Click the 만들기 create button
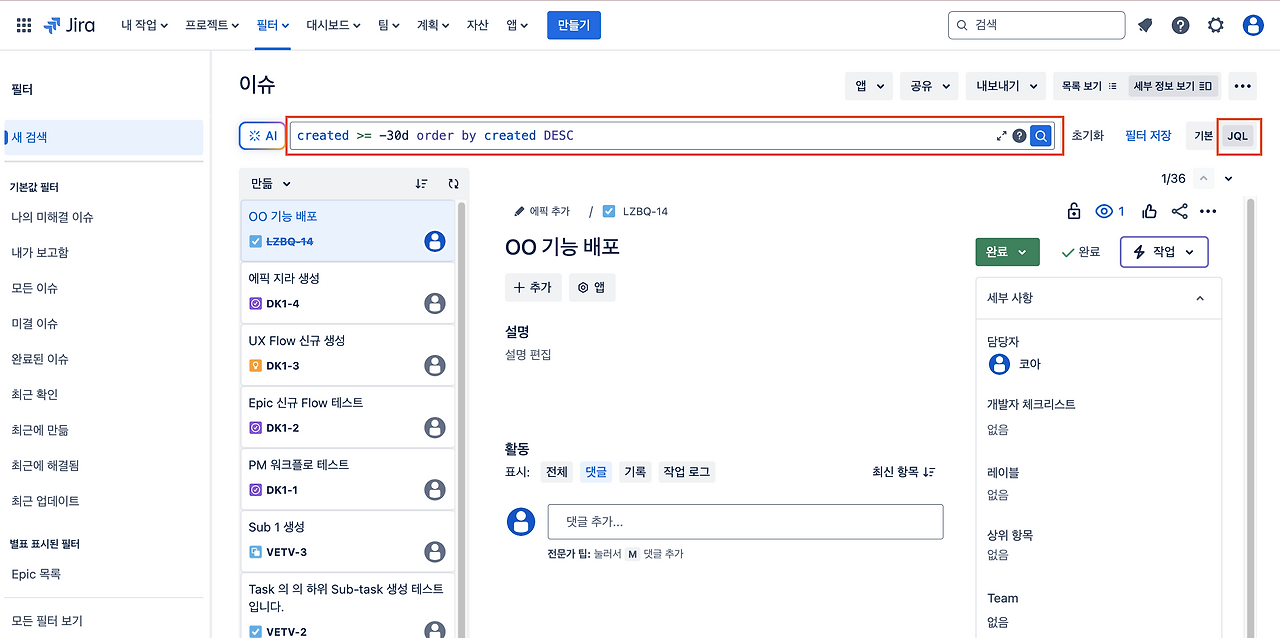1280x638 pixels. tap(573, 25)
